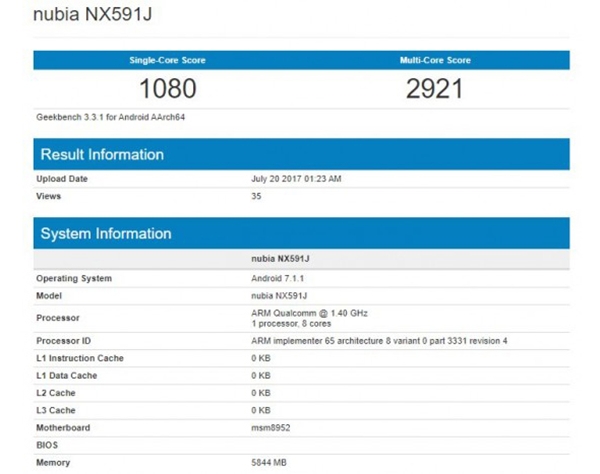Select the Multi-Core Score header
Image resolution: width=600 pixels, height=474 pixels.
tap(435, 60)
